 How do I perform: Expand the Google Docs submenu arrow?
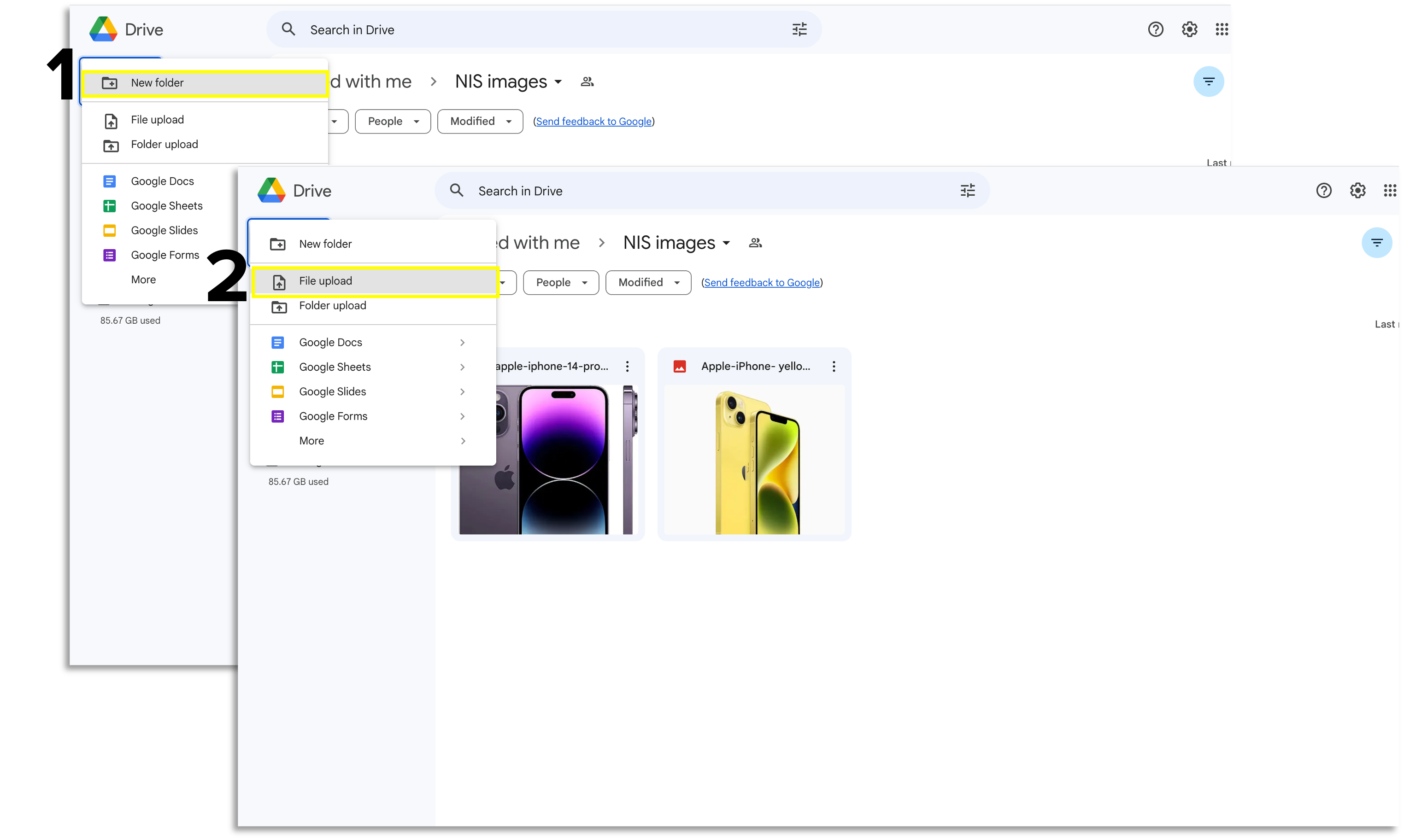(462, 343)
